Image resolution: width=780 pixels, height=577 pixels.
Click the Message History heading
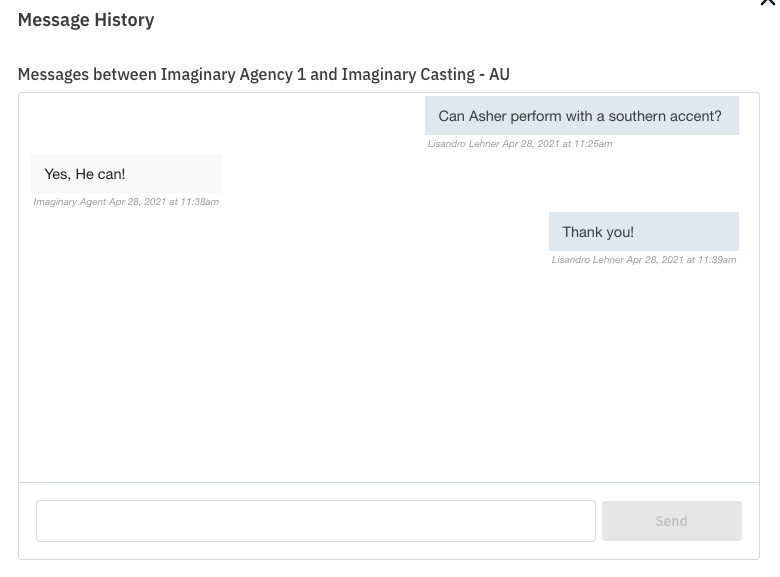(x=86, y=20)
